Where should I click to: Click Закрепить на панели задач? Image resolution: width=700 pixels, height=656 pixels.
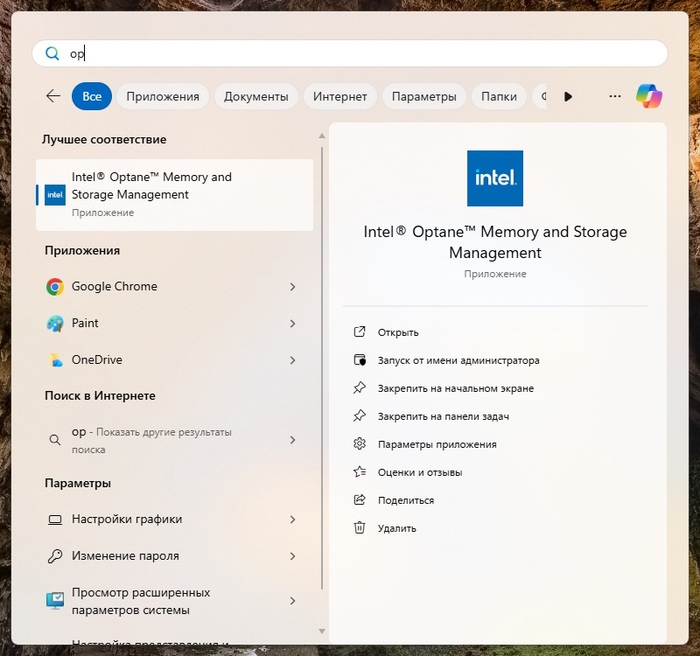tap(444, 416)
